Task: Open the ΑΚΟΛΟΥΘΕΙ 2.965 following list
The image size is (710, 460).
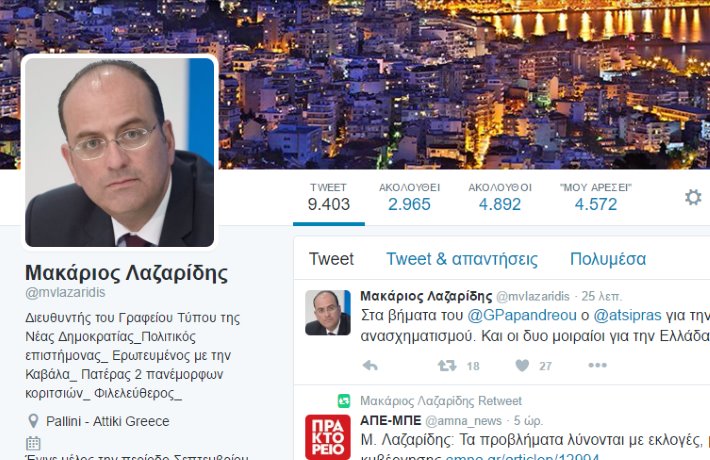Action: 409,198
